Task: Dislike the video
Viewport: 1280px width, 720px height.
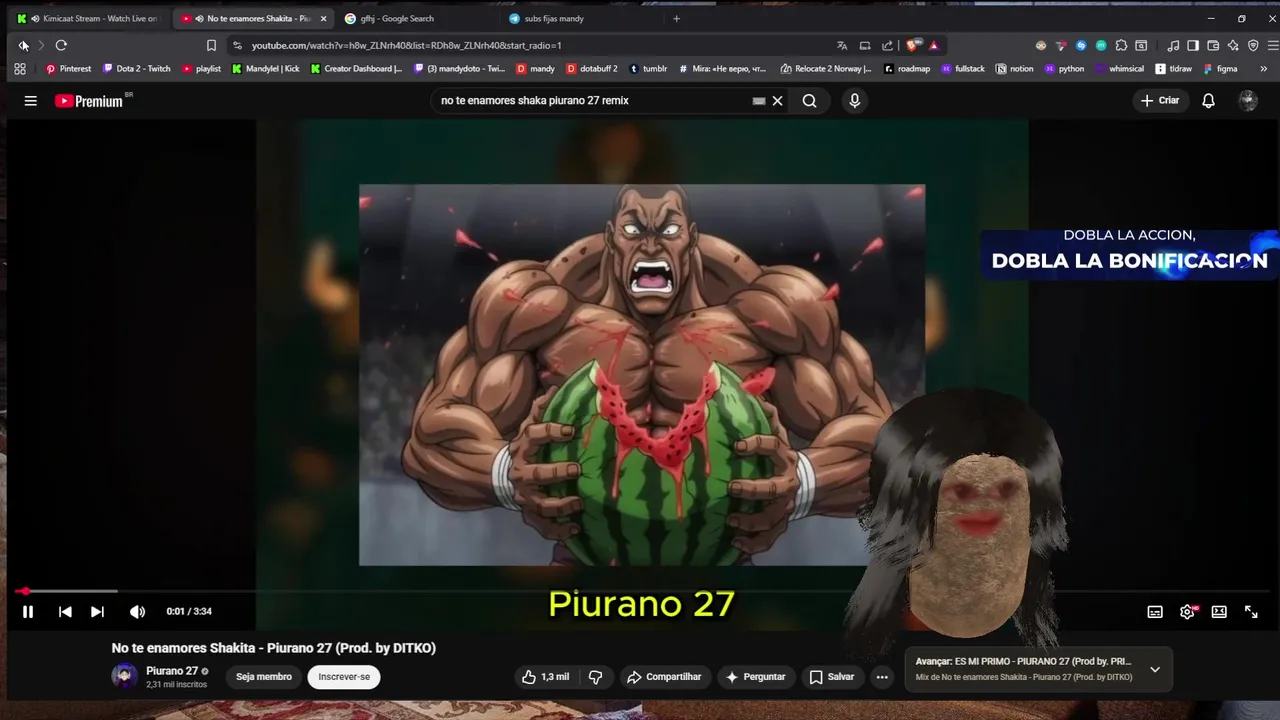Action: tap(595, 677)
